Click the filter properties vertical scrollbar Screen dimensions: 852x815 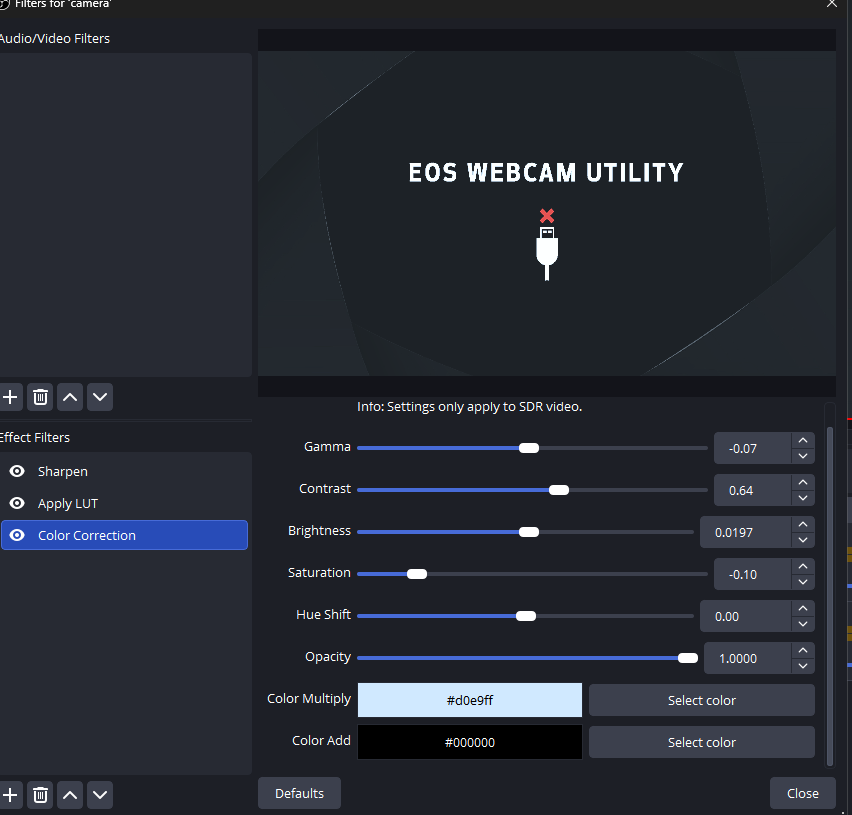[830, 595]
